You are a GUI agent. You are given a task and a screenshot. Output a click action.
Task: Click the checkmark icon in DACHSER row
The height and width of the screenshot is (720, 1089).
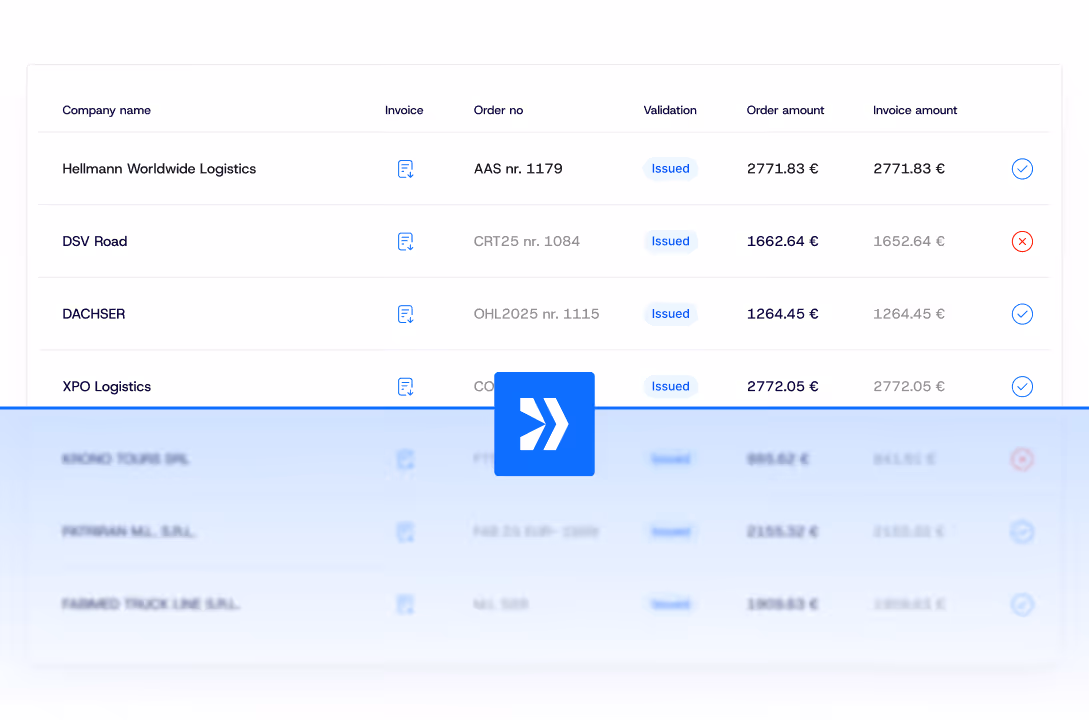(x=1022, y=314)
